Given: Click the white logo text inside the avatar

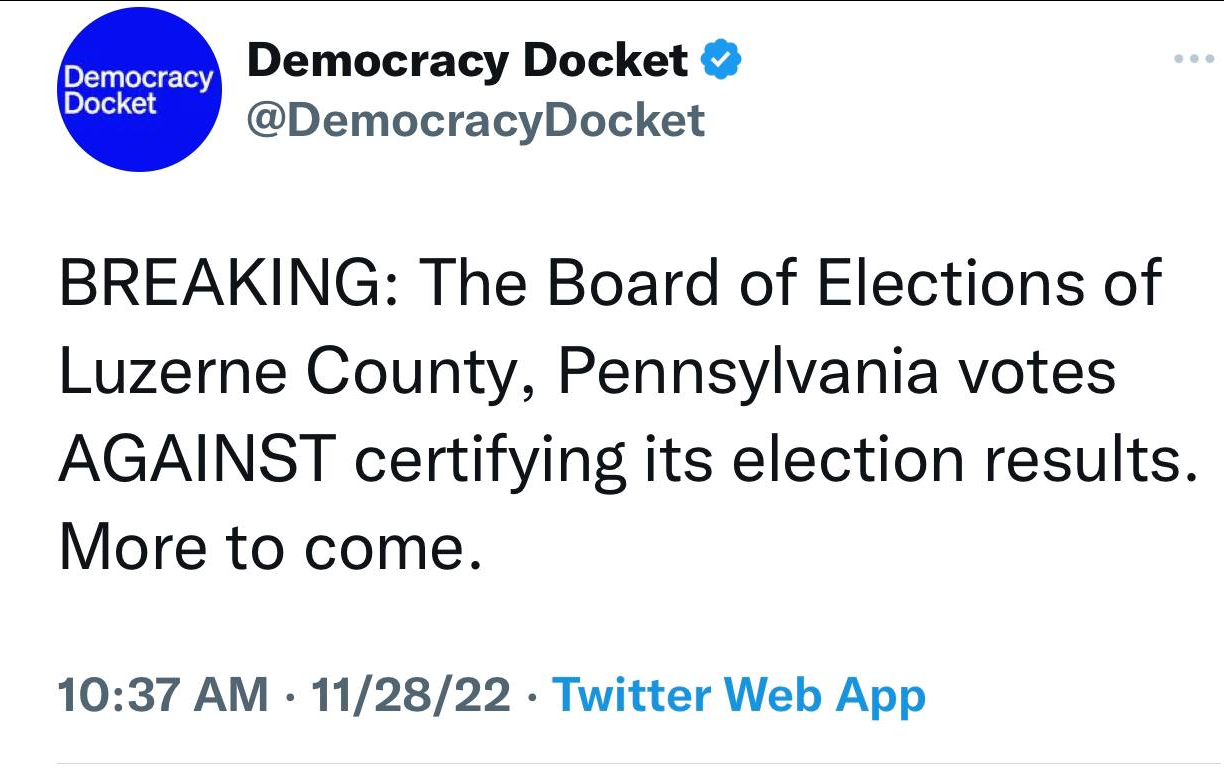Looking at the screenshot, I should (138, 90).
